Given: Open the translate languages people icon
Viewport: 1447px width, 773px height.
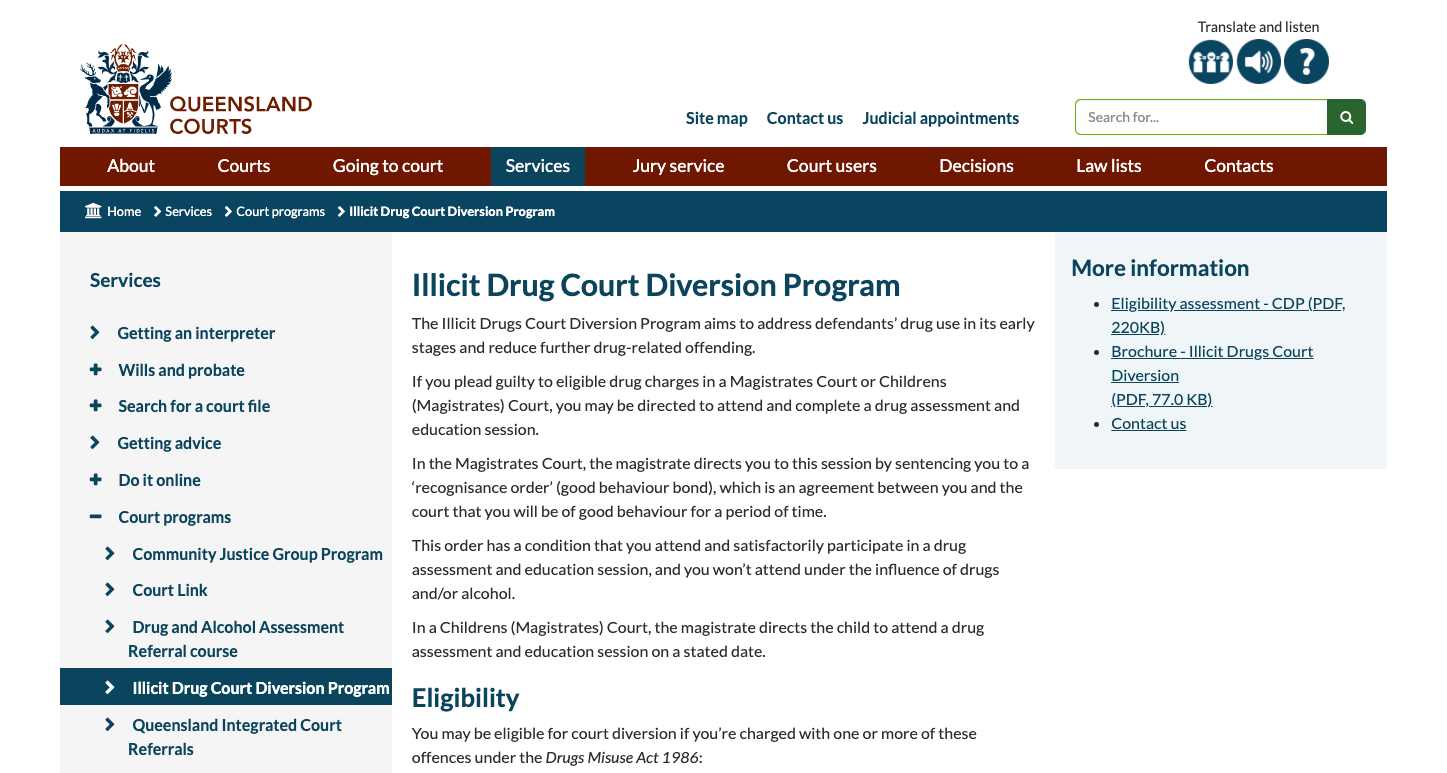Looking at the screenshot, I should coord(1210,62).
